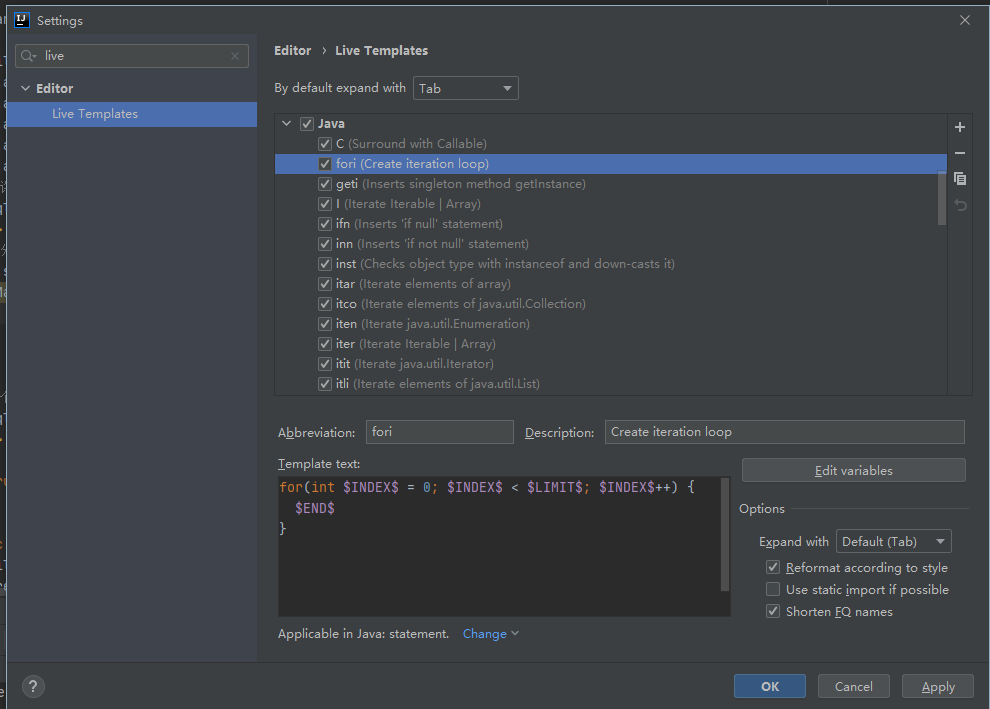Collapse the Java template group

point(287,124)
